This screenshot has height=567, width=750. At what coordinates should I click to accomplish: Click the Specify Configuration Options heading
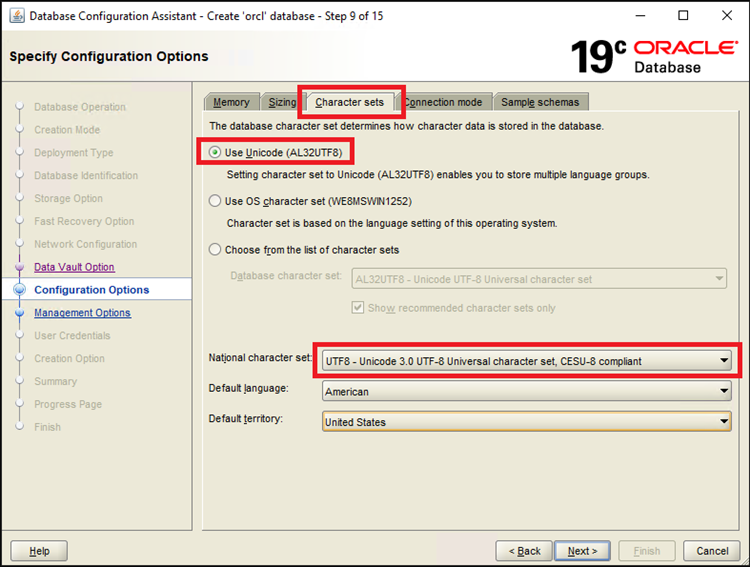click(109, 56)
